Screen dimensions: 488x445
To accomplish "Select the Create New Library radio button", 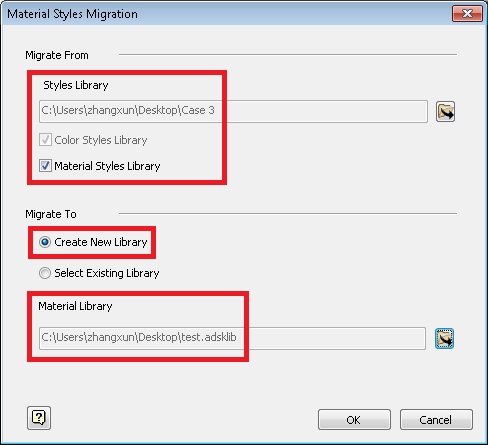I will [x=45, y=242].
